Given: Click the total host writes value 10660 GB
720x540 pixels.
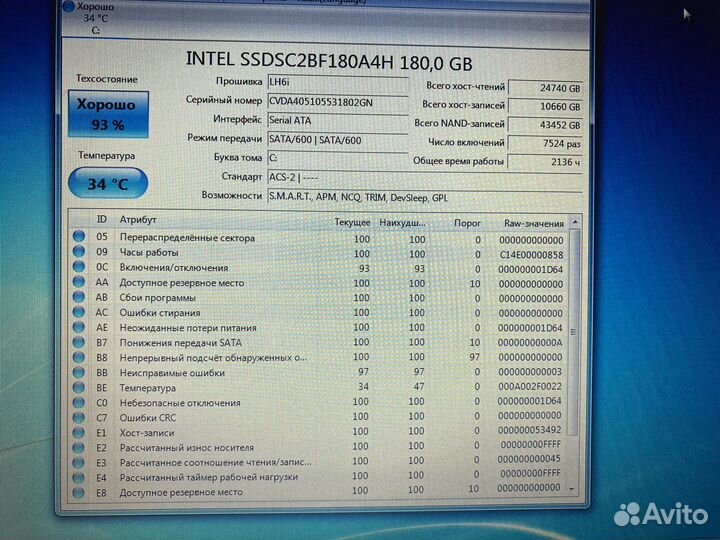Looking at the screenshot, I should click(x=545, y=106).
